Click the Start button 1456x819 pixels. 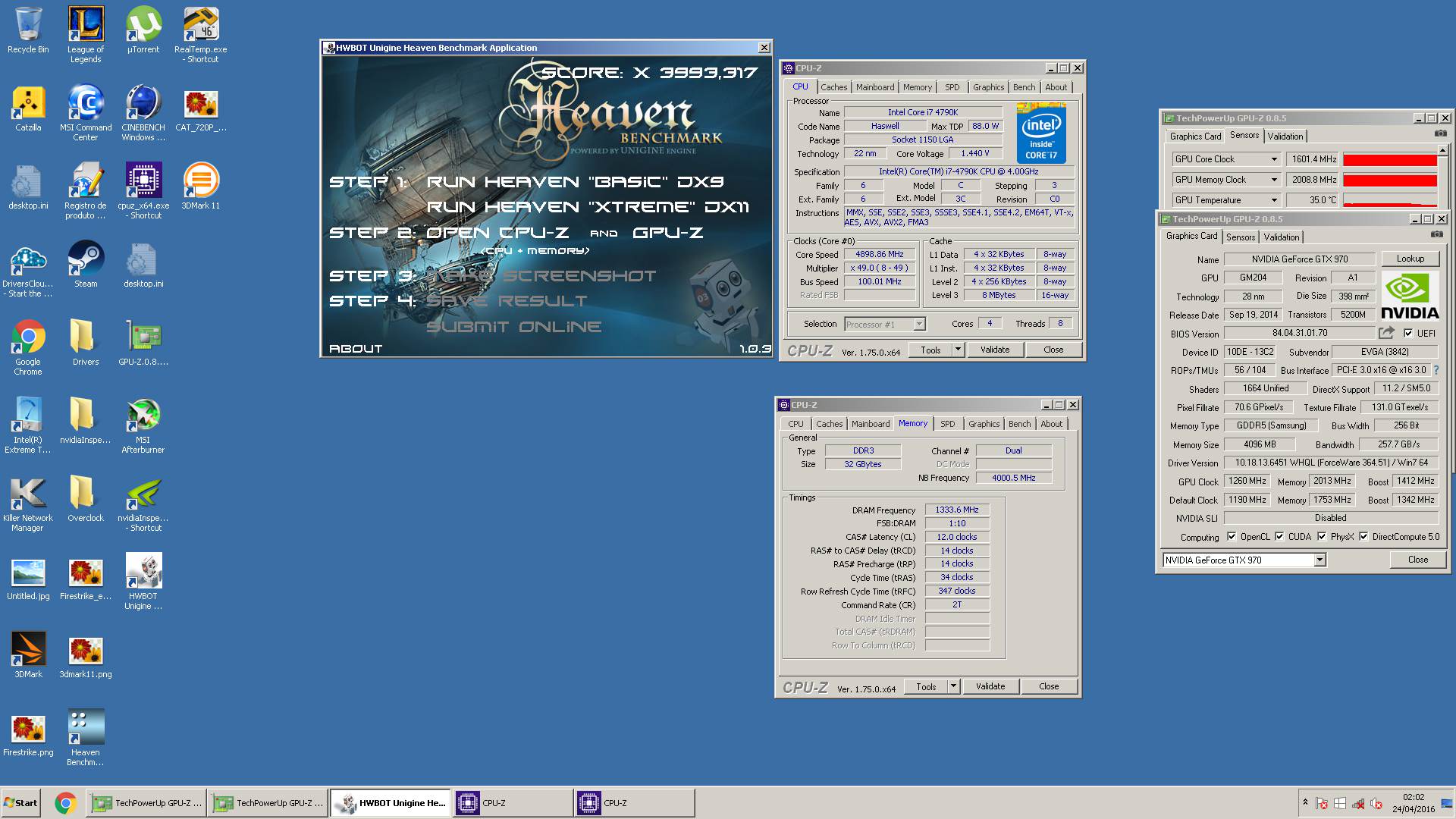[20, 803]
